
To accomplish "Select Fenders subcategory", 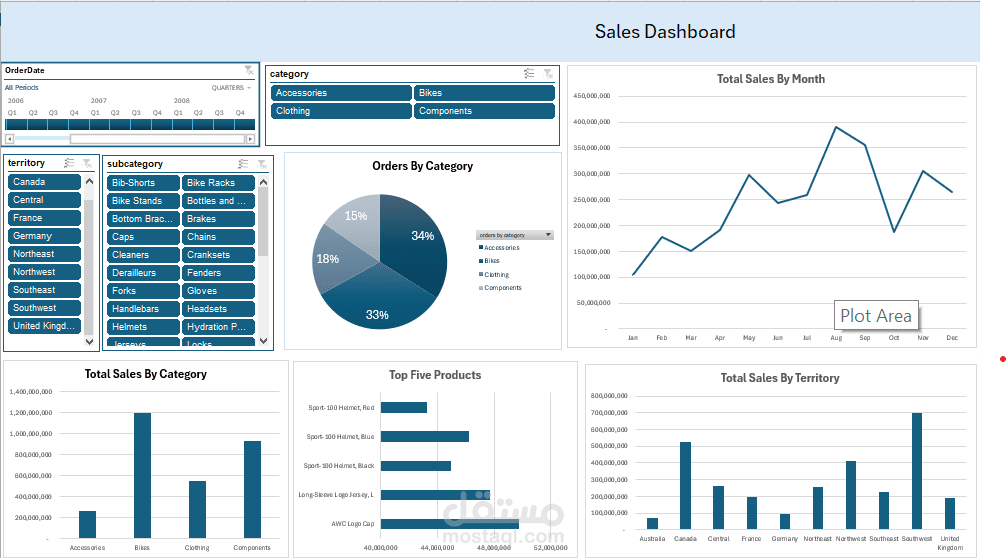I will (x=218, y=273).
